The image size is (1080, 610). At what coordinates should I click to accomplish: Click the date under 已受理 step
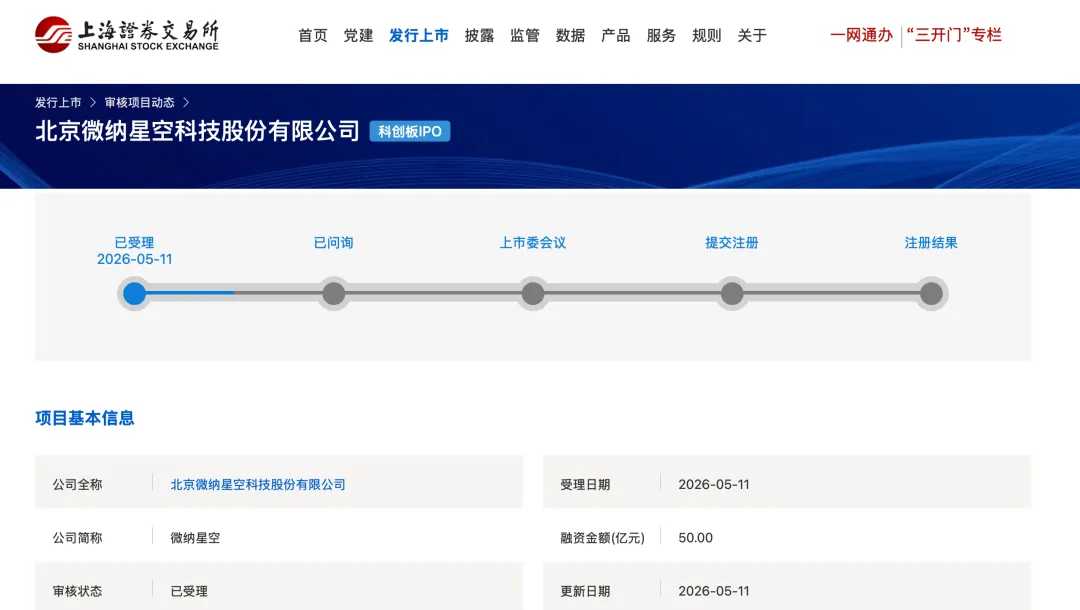click(134, 260)
